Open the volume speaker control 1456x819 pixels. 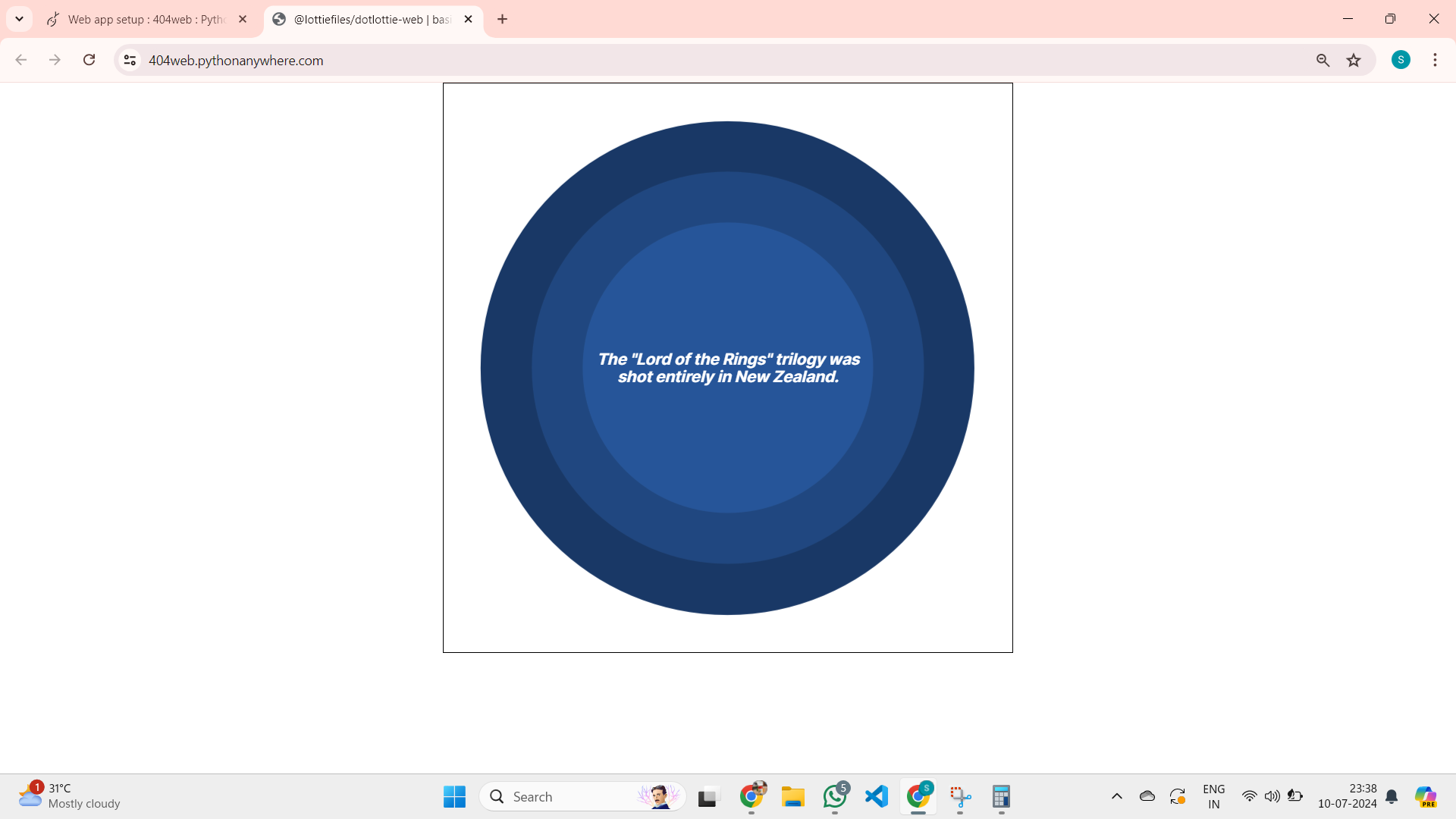(x=1272, y=796)
